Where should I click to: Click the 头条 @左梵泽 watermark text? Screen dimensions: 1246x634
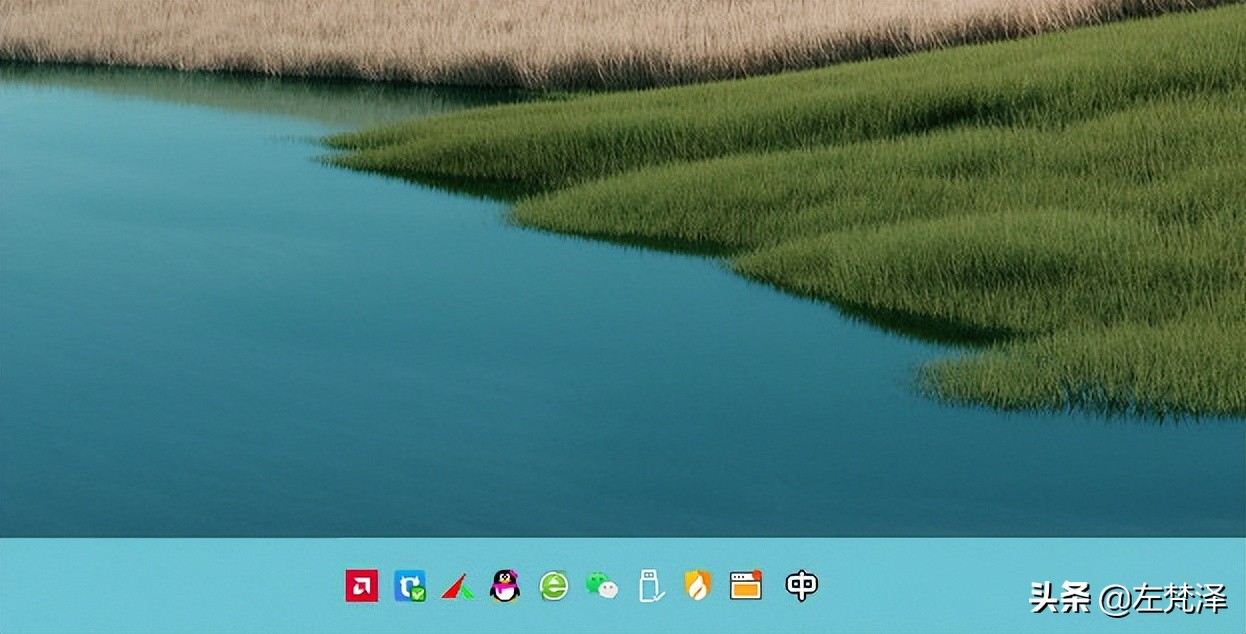pyautogui.click(x=1128, y=598)
